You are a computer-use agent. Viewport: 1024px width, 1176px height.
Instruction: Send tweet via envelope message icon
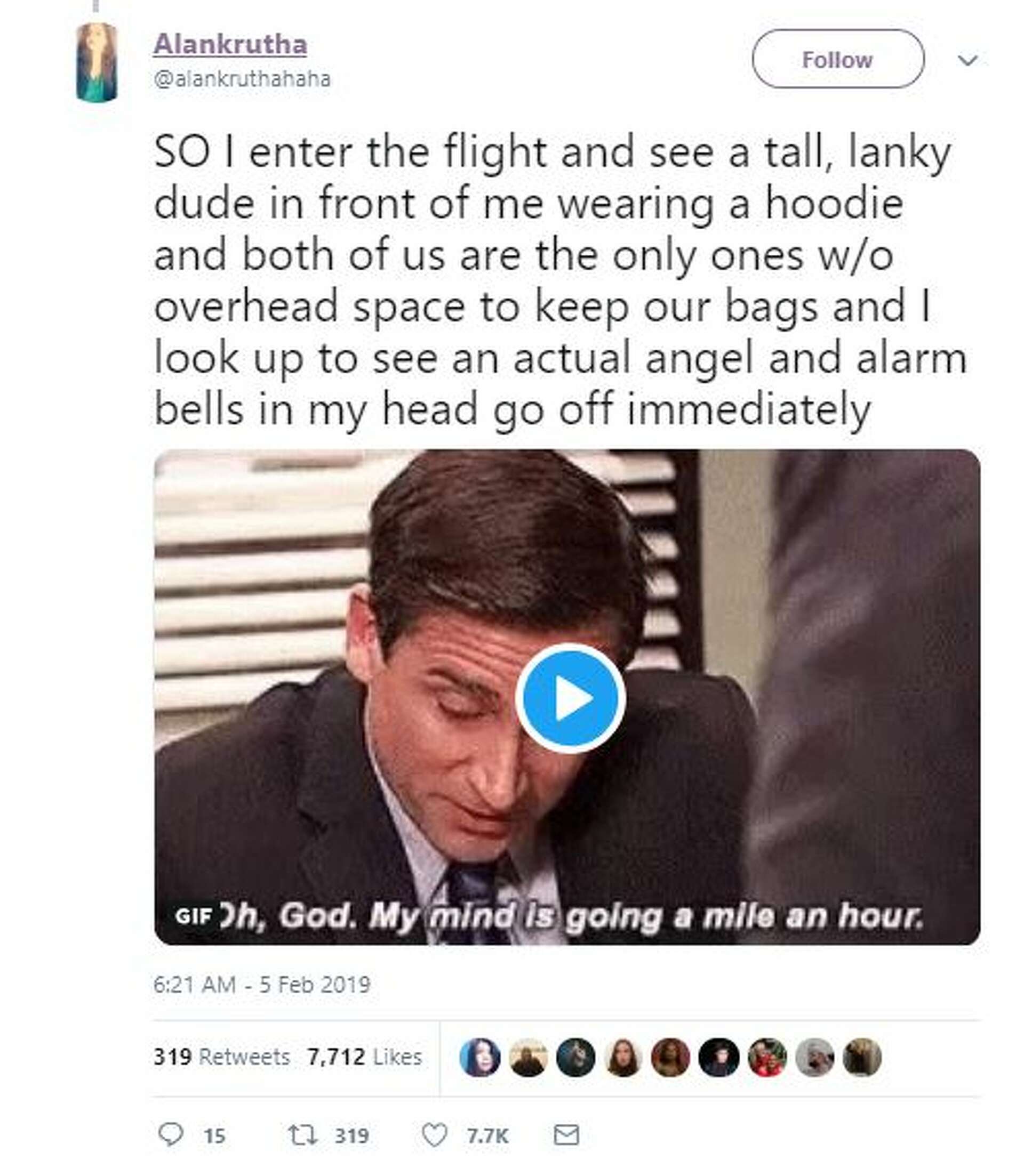coord(566,1135)
